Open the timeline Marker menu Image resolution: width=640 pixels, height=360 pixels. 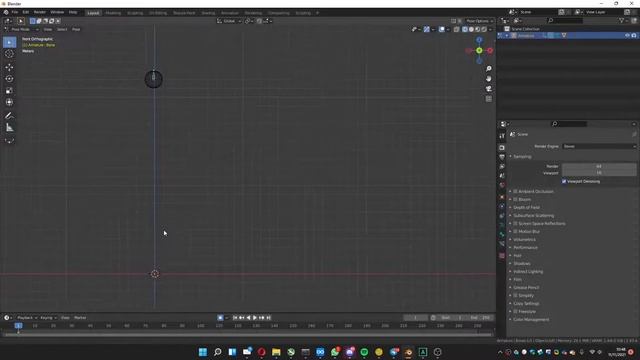(x=80, y=318)
